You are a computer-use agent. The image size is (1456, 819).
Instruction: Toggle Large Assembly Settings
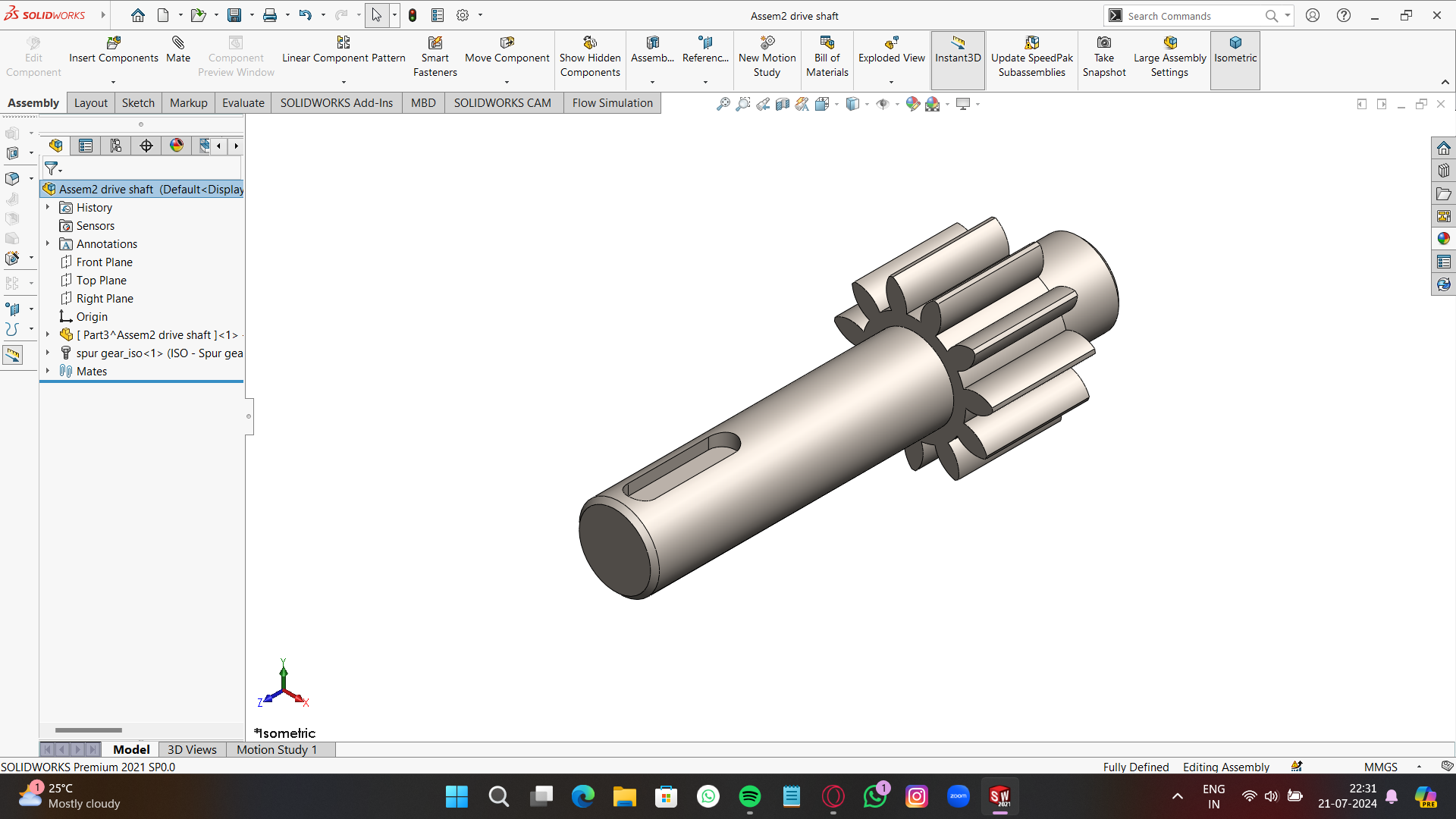tap(1169, 57)
